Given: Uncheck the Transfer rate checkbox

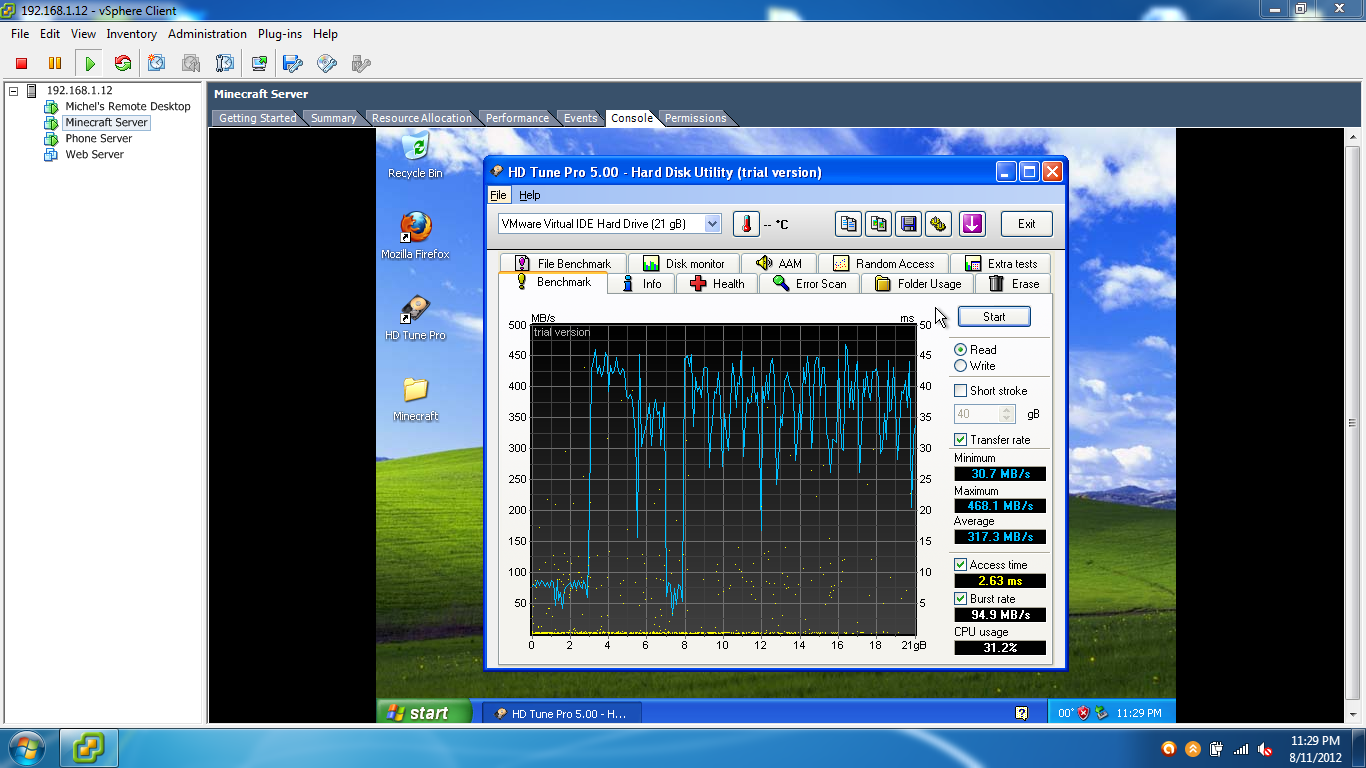Looking at the screenshot, I should click(961, 440).
